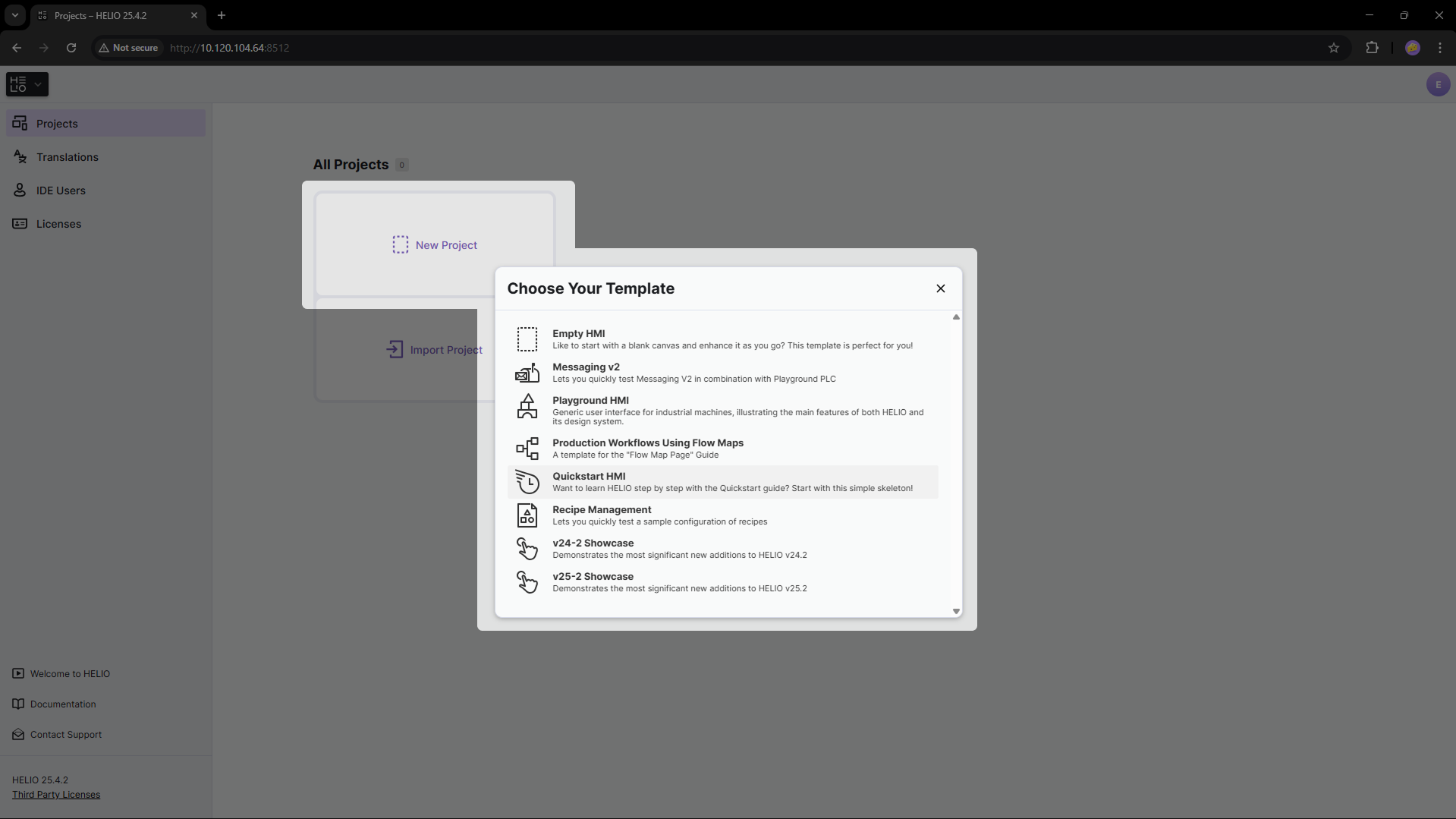
Task: Select the Flow Maps template icon
Action: [527, 449]
